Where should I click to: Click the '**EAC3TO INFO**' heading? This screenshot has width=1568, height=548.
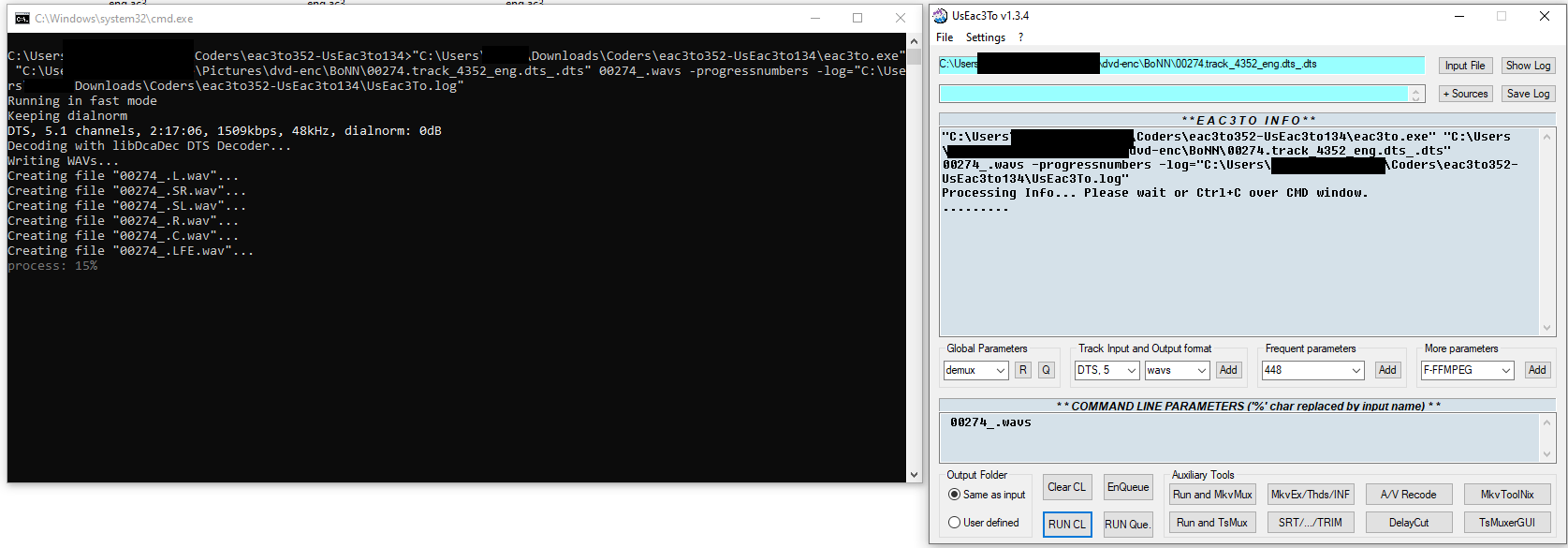click(x=1249, y=120)
